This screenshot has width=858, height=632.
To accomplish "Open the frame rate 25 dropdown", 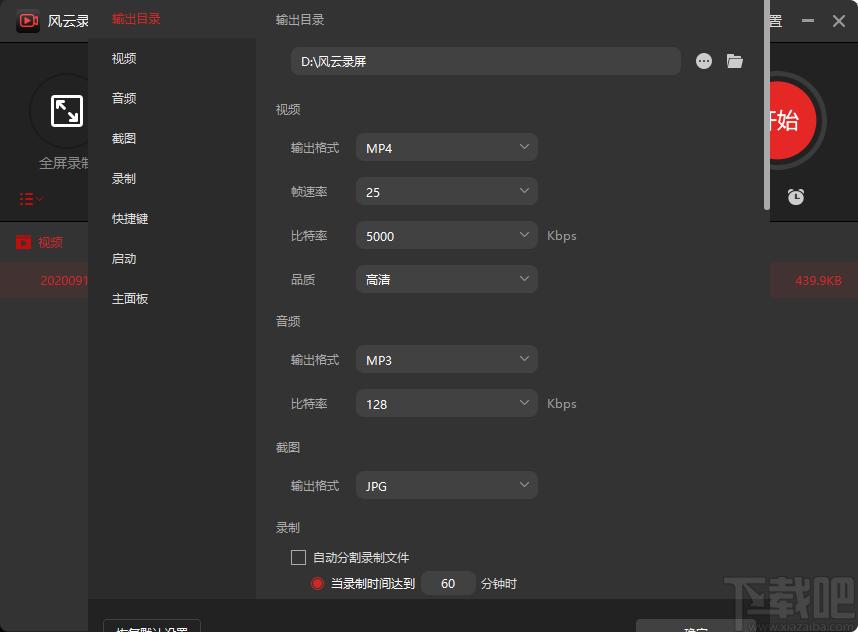I will click(x=447, y=192).
